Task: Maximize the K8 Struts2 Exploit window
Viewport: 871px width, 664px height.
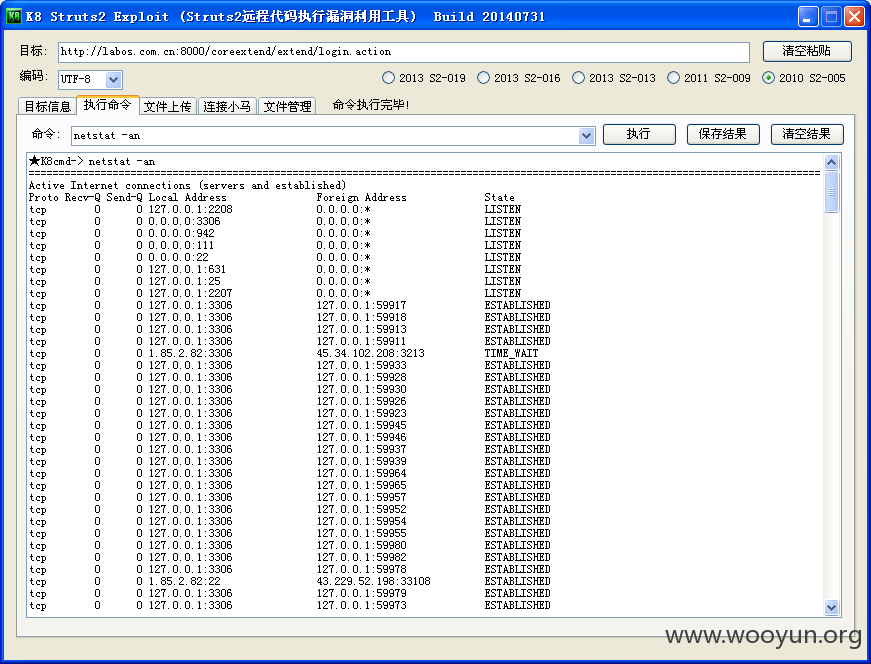Action: tap(831, 17)
